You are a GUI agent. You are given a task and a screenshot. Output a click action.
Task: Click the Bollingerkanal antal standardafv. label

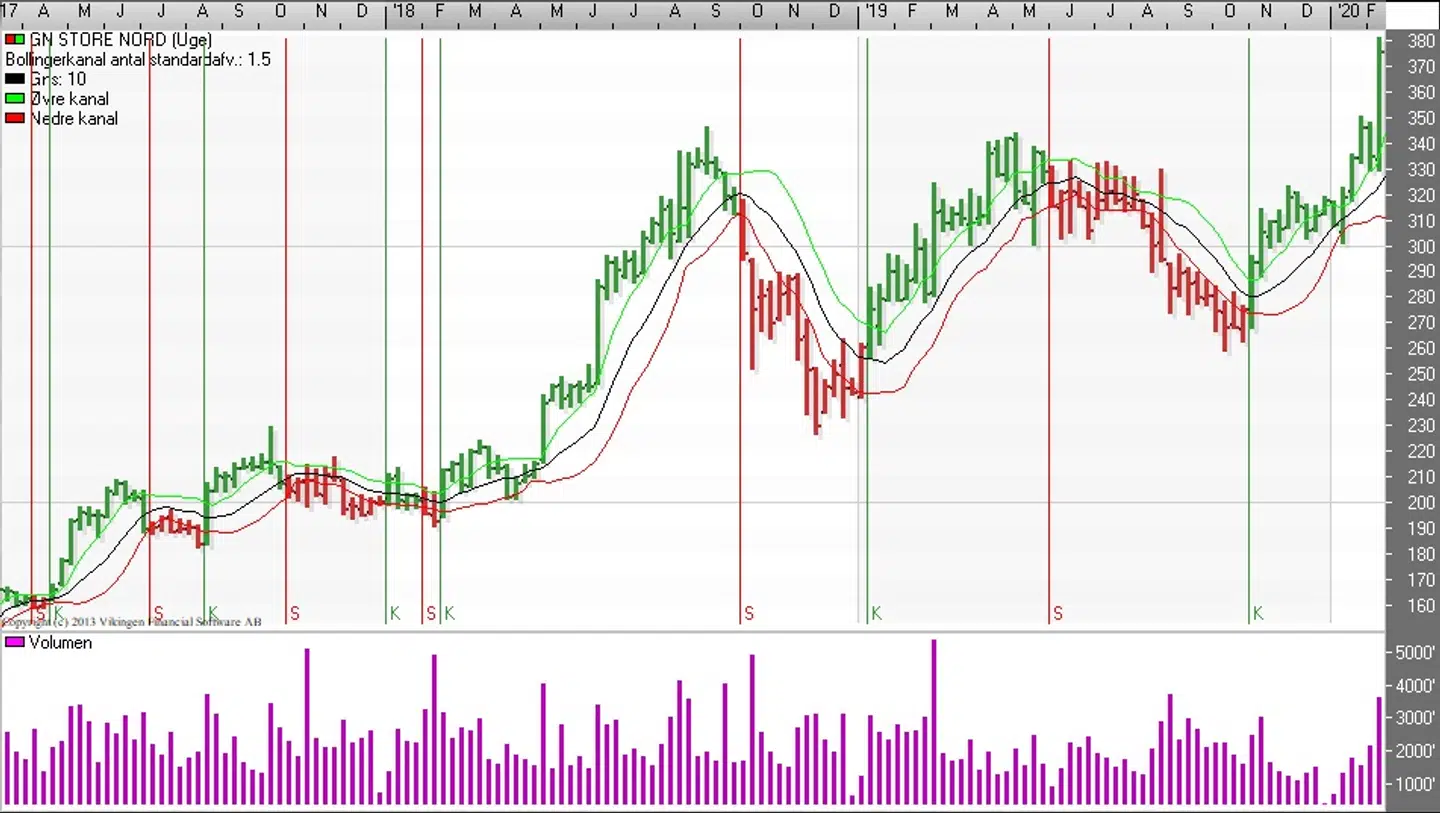[x=137, y=60]
